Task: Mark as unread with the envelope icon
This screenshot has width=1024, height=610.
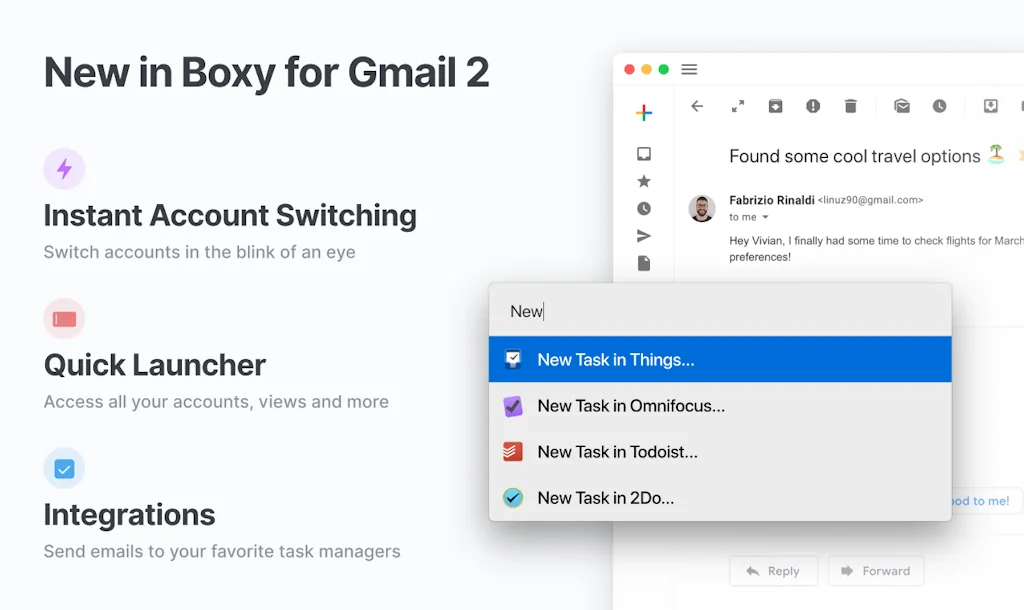Action: [902, 106]
